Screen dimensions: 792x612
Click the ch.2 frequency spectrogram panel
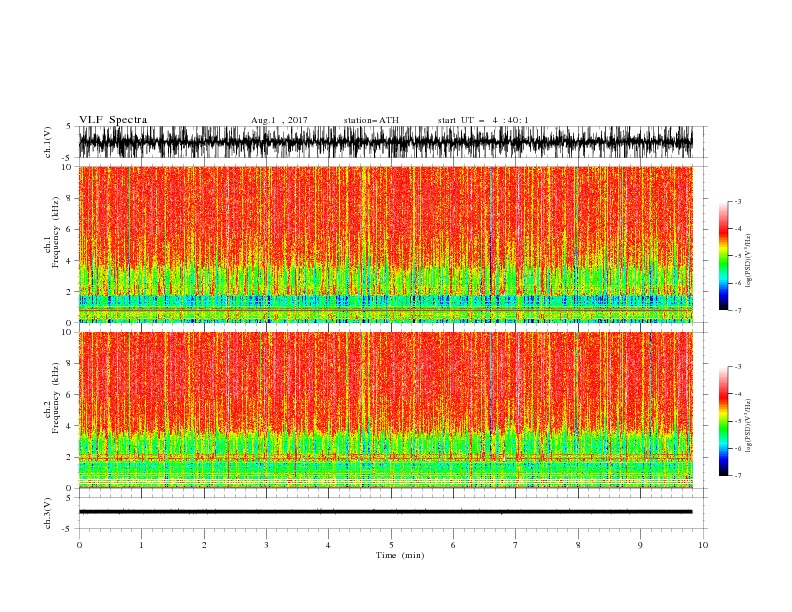tap(386, 410)
